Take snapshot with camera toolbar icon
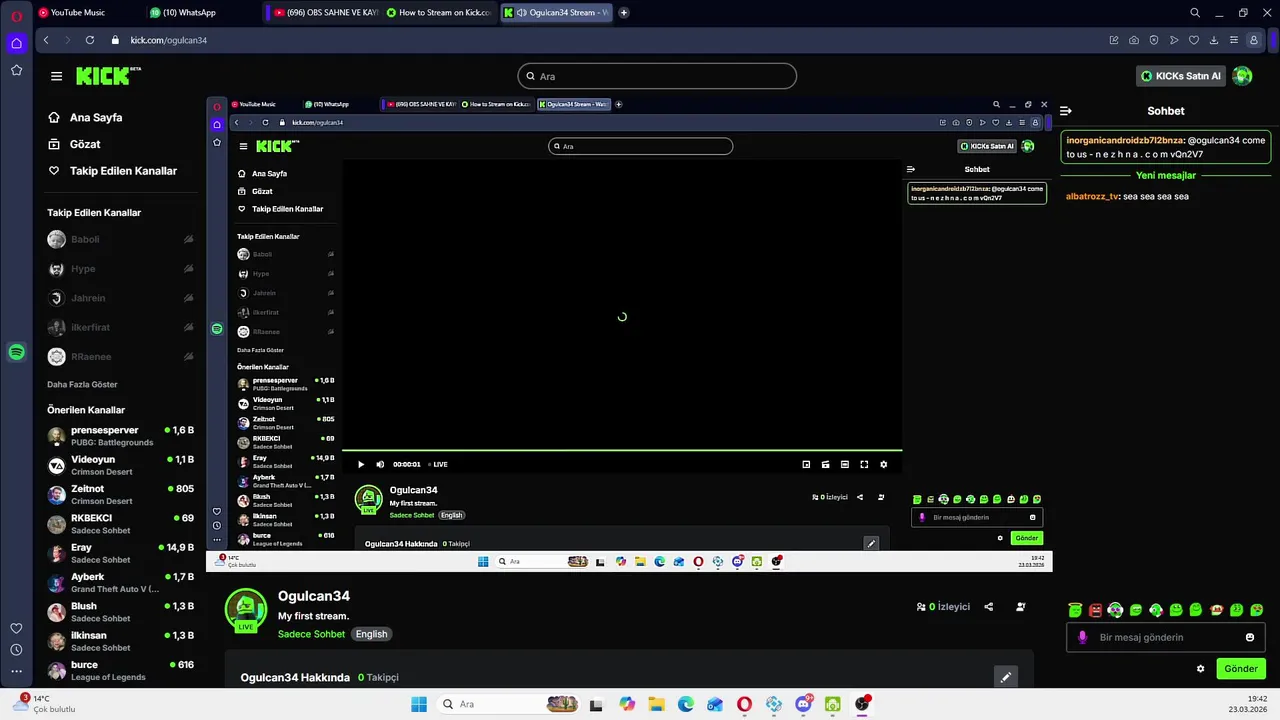This screenshot has height=720, width=1280. click(x=1134, y=40)
